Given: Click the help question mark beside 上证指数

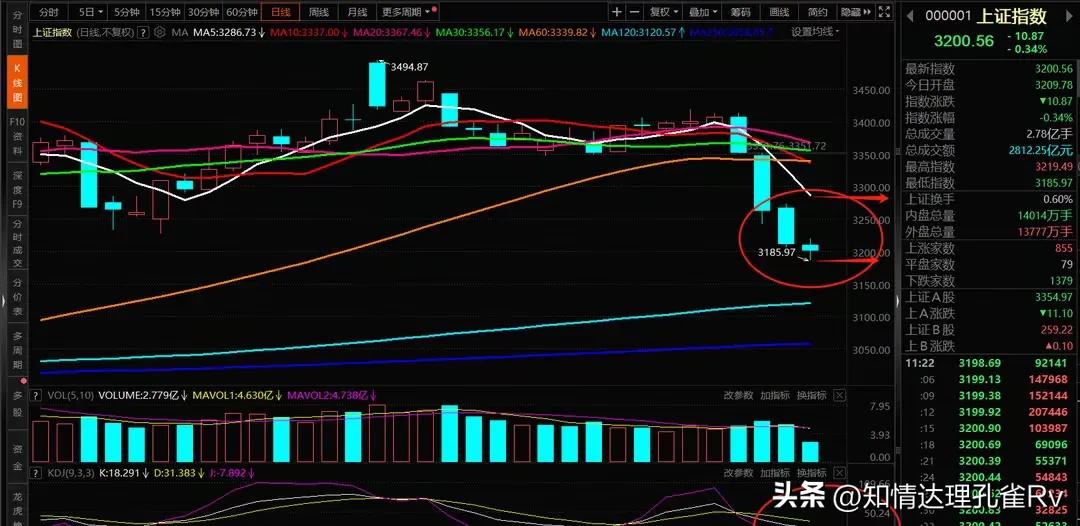Looking at the screenshot, I should point(143,32).
